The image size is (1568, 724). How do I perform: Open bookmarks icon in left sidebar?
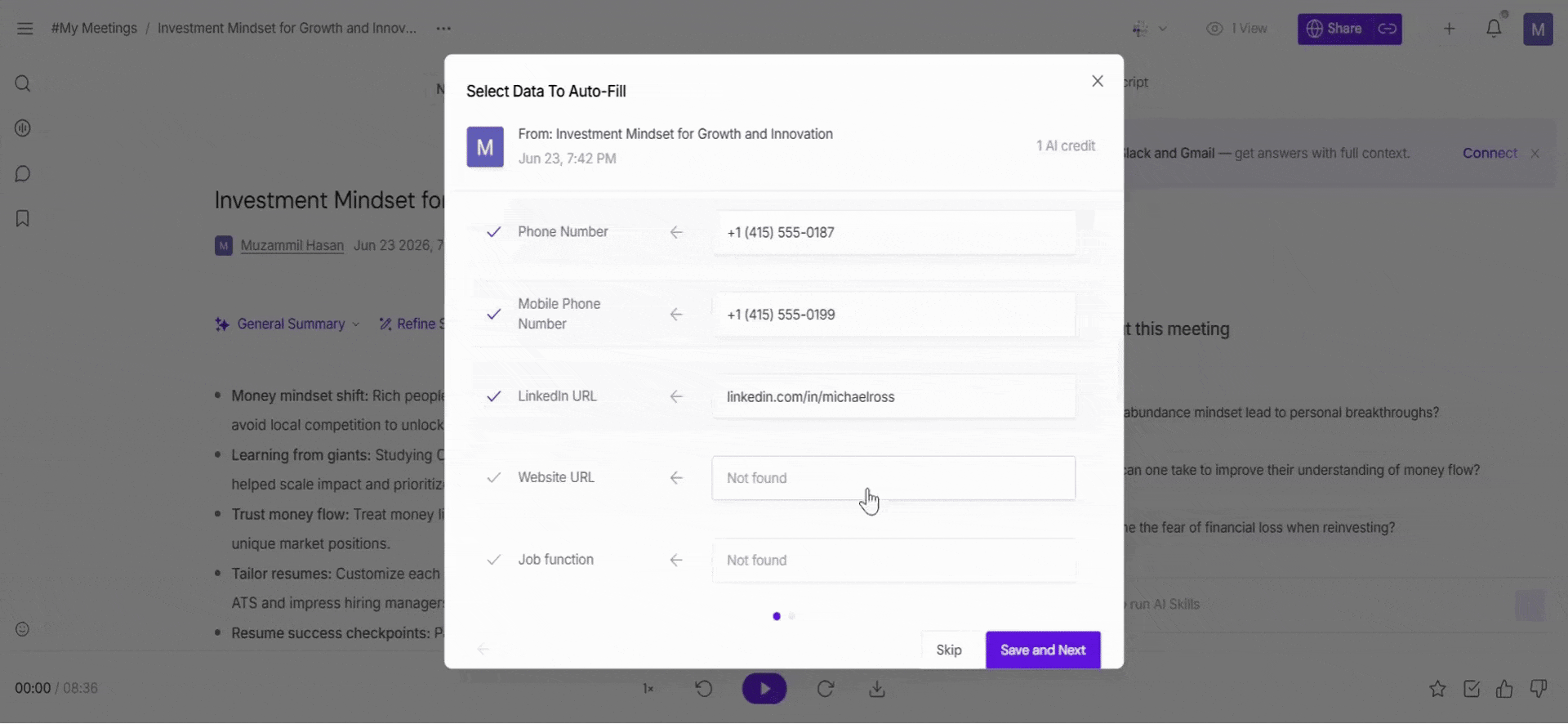[x=23, y=218]
